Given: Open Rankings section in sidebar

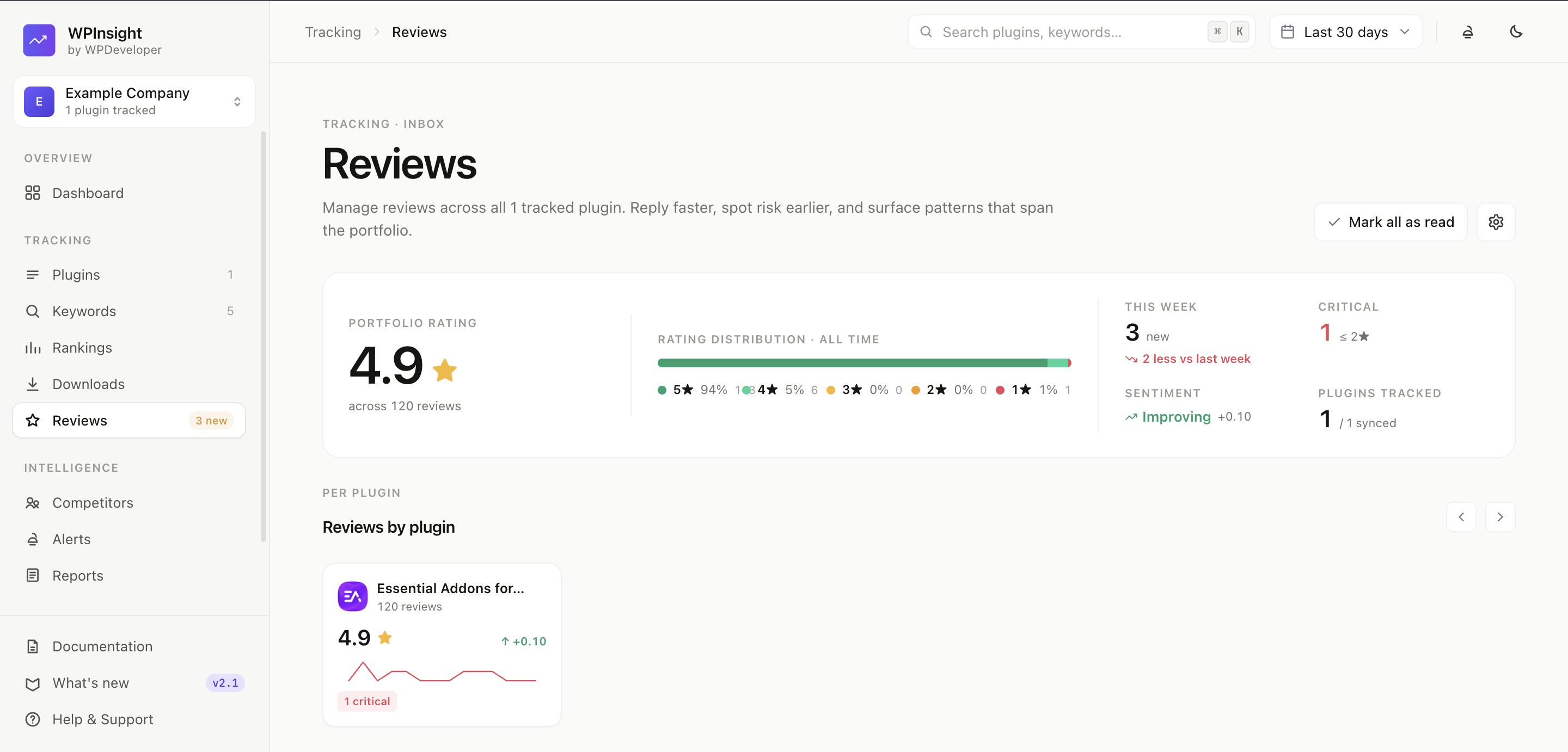Looking at the screenshot, I should (x=128, y=347).
